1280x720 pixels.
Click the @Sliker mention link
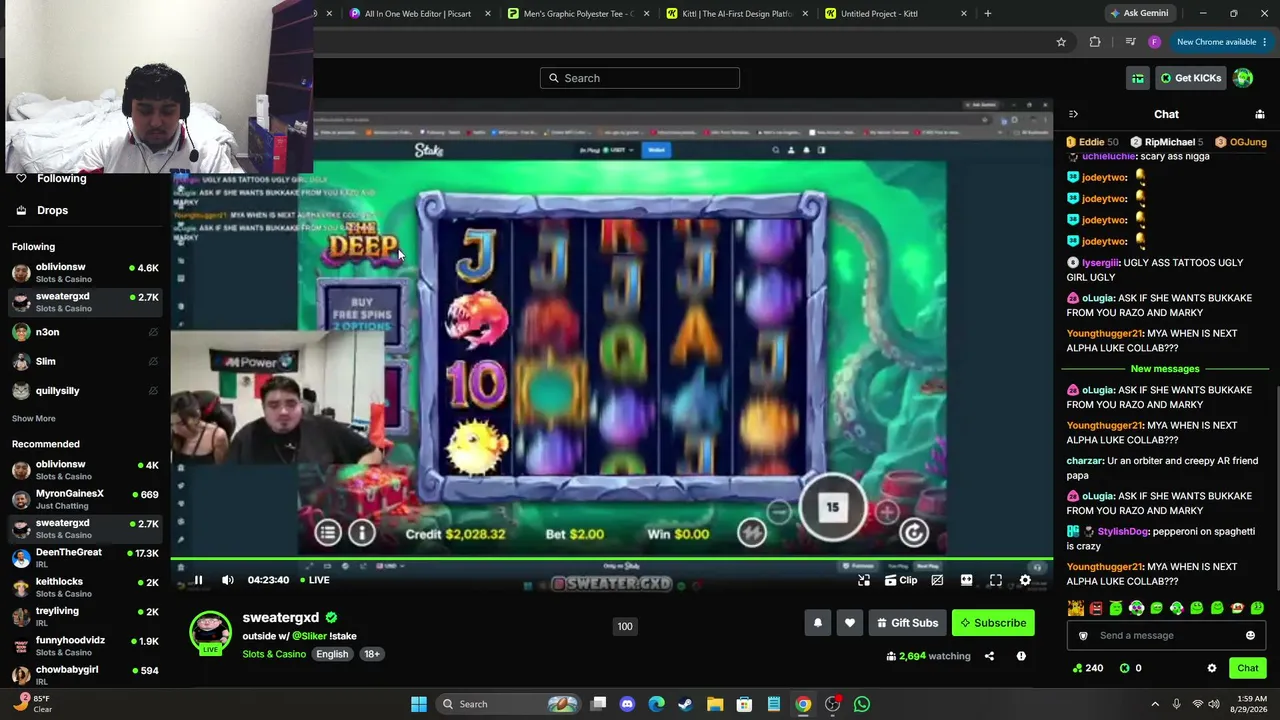coord(309,636)
